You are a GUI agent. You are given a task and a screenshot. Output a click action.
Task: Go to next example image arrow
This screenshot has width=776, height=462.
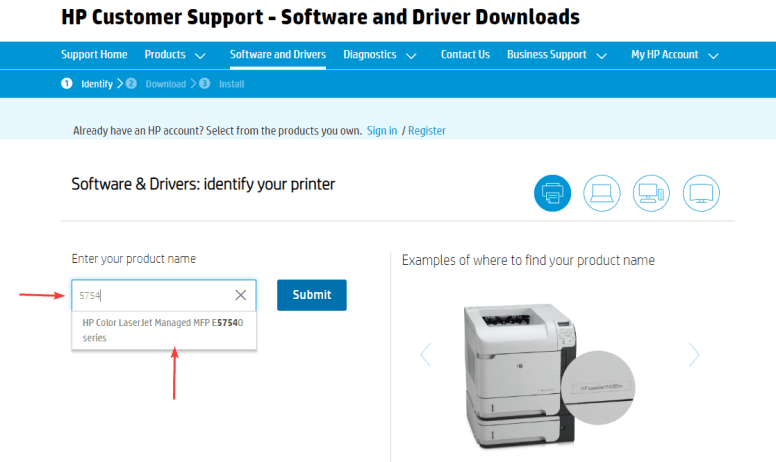tap(694, 354)
